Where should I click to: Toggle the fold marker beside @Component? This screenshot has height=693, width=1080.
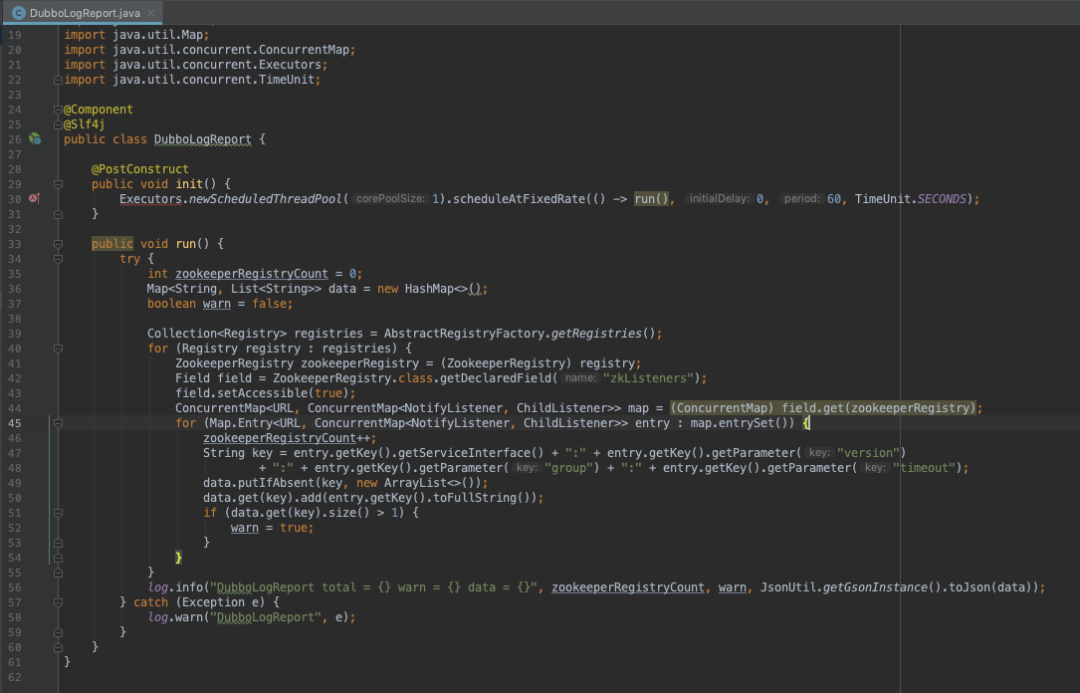(59, 110)
